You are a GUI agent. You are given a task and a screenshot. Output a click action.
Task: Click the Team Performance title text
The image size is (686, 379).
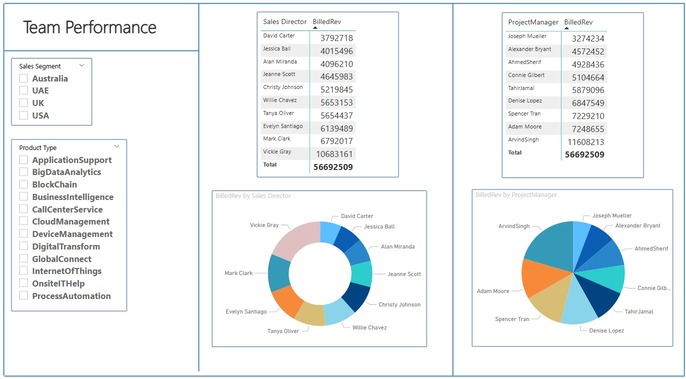click(x=90, y=27)
